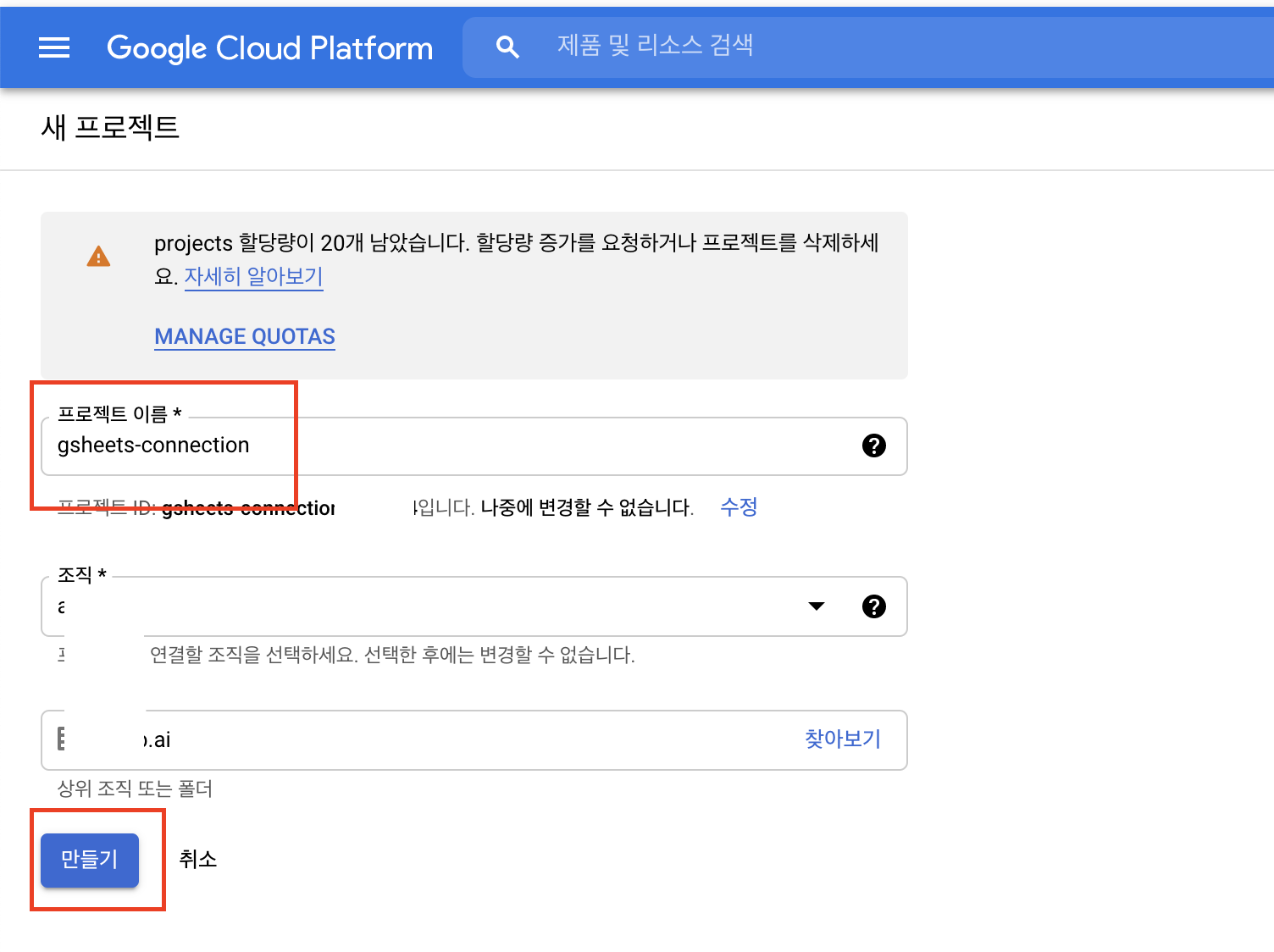This screenshot has width=1274, height=952.
Task: Click 찾아보기 to browse parent folders
Action: [x=841, y=739]
